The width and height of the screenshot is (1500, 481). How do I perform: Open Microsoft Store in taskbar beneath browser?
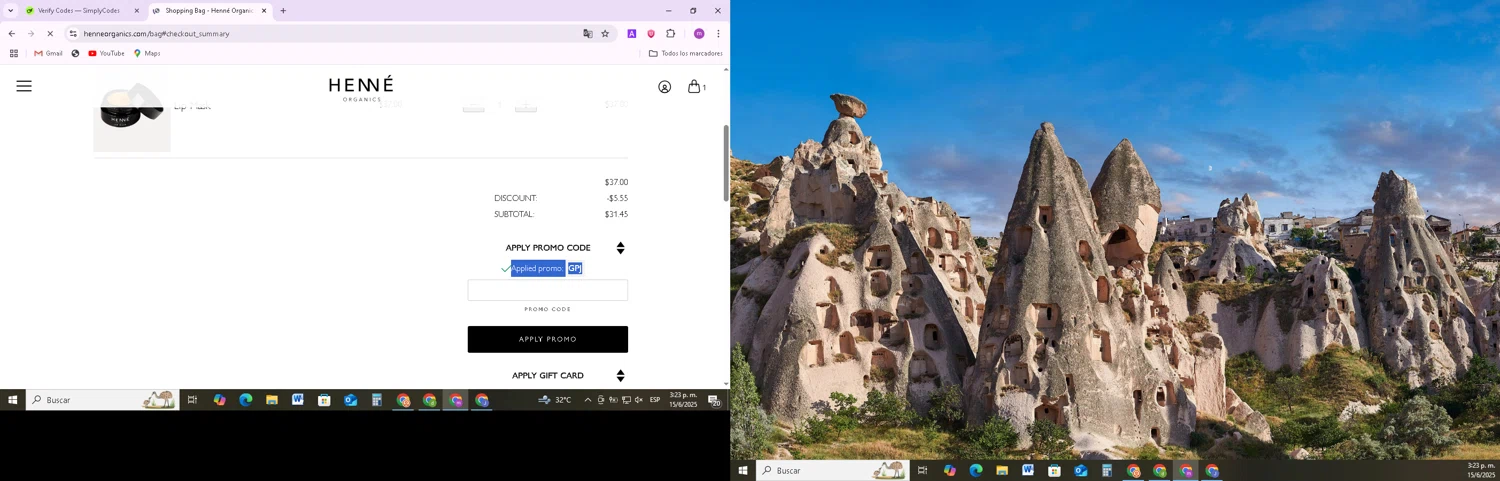[x=324, y=400]
